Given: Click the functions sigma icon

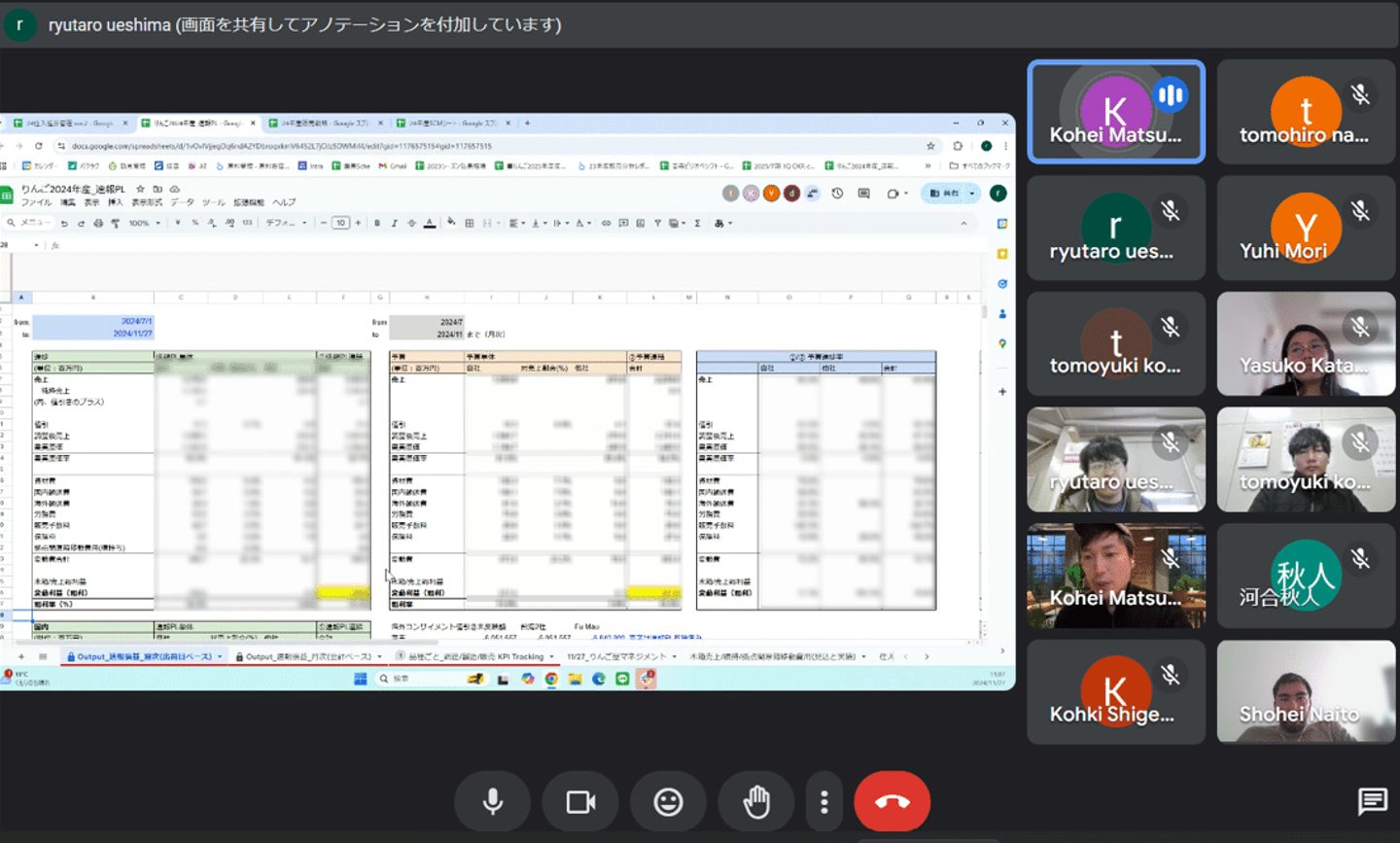Looking at the screenshot, I should [697, 224].
